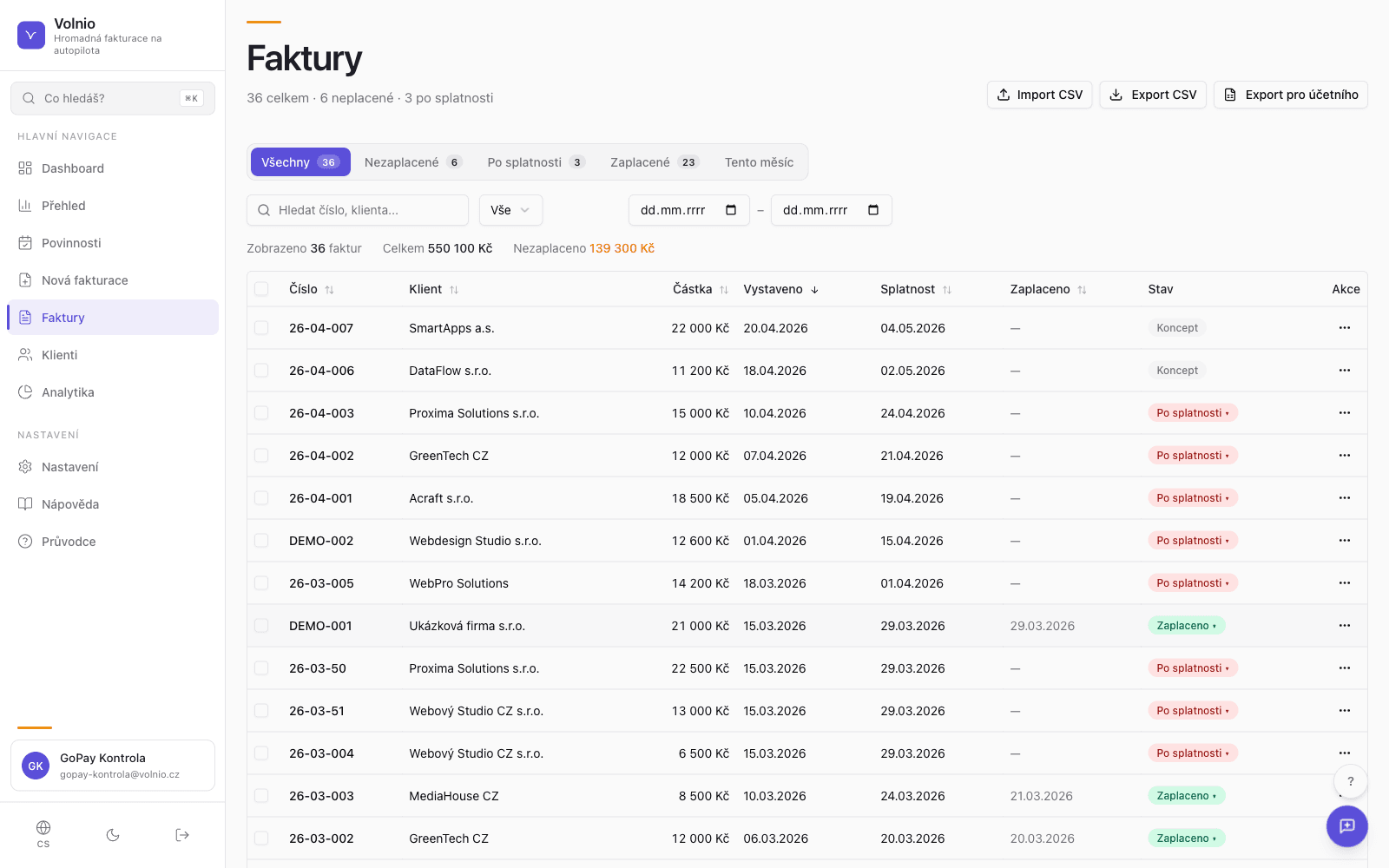Toggle dark mode moon icon
This screenshot has width=1389, height=868.
coord(113,835)
